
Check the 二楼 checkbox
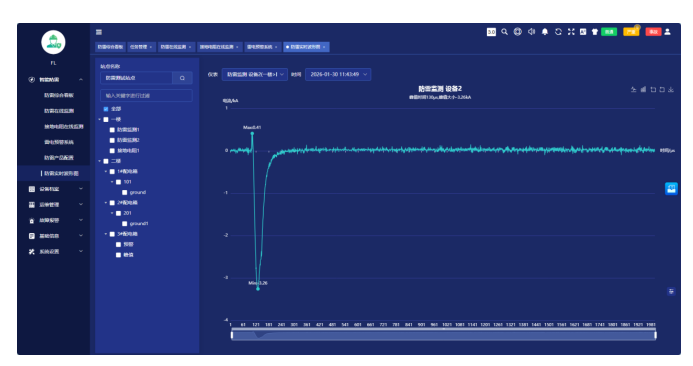pos(106,161)
